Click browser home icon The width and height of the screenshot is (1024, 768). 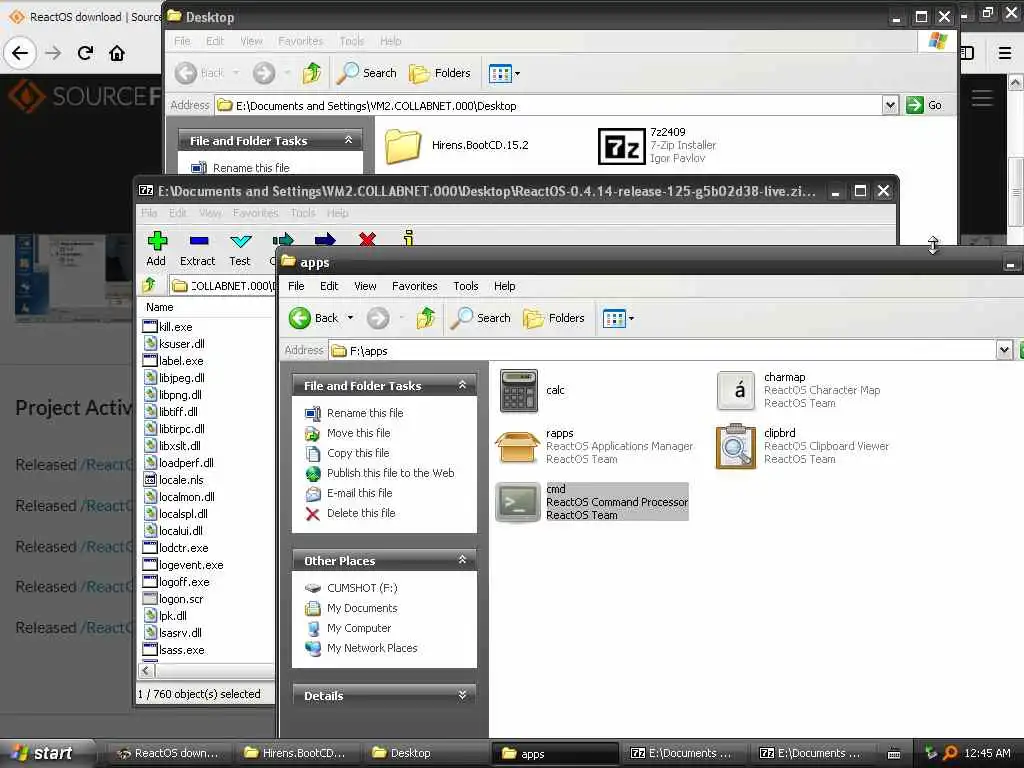tap(117, 53)
